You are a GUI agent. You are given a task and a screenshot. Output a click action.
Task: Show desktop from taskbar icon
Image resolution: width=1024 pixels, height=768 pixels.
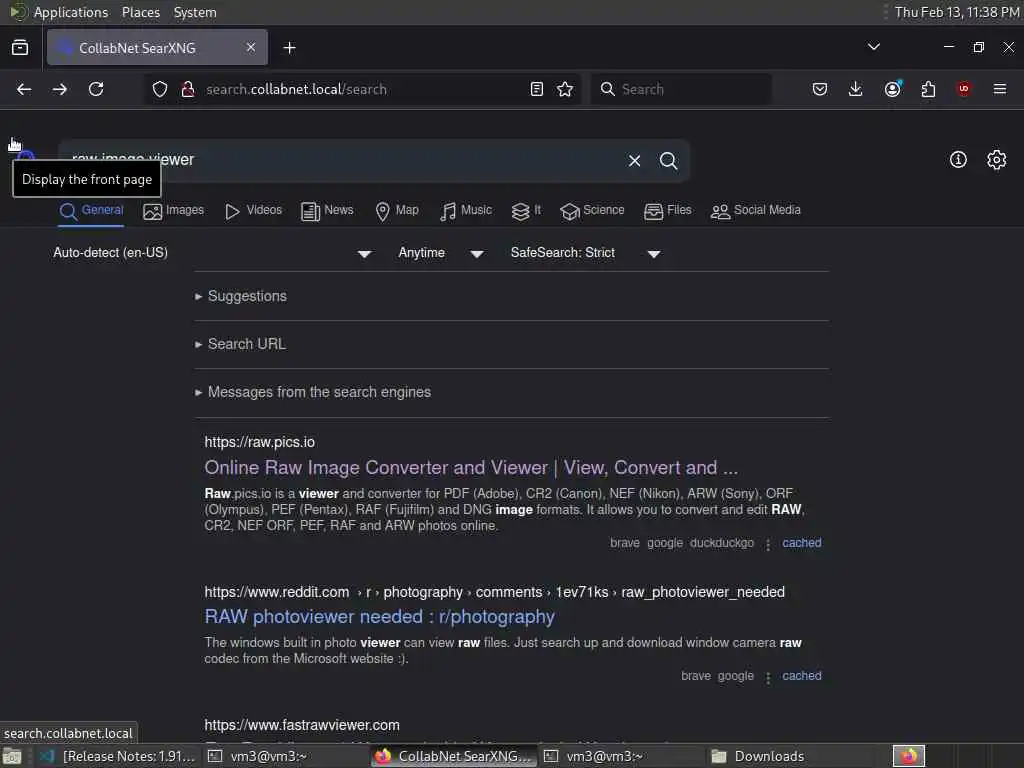(12, 757)
